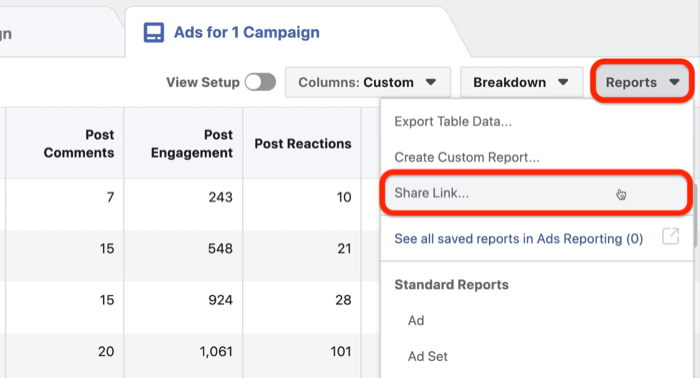Viewport: 700px width, 378px height.
Task: Click the Post Reactions value 28
Action: tap(343, 300)
